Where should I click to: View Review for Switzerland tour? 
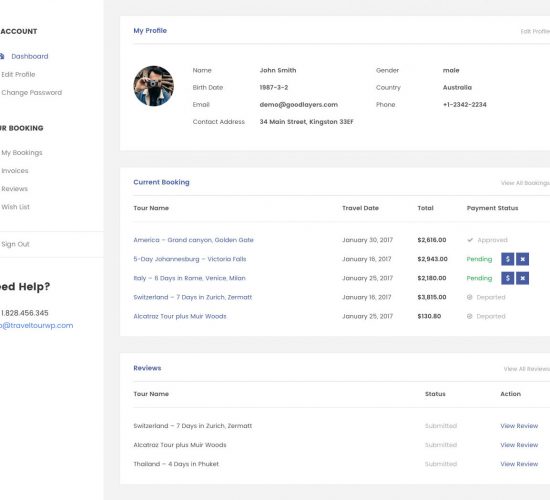(x=519, y=426)
